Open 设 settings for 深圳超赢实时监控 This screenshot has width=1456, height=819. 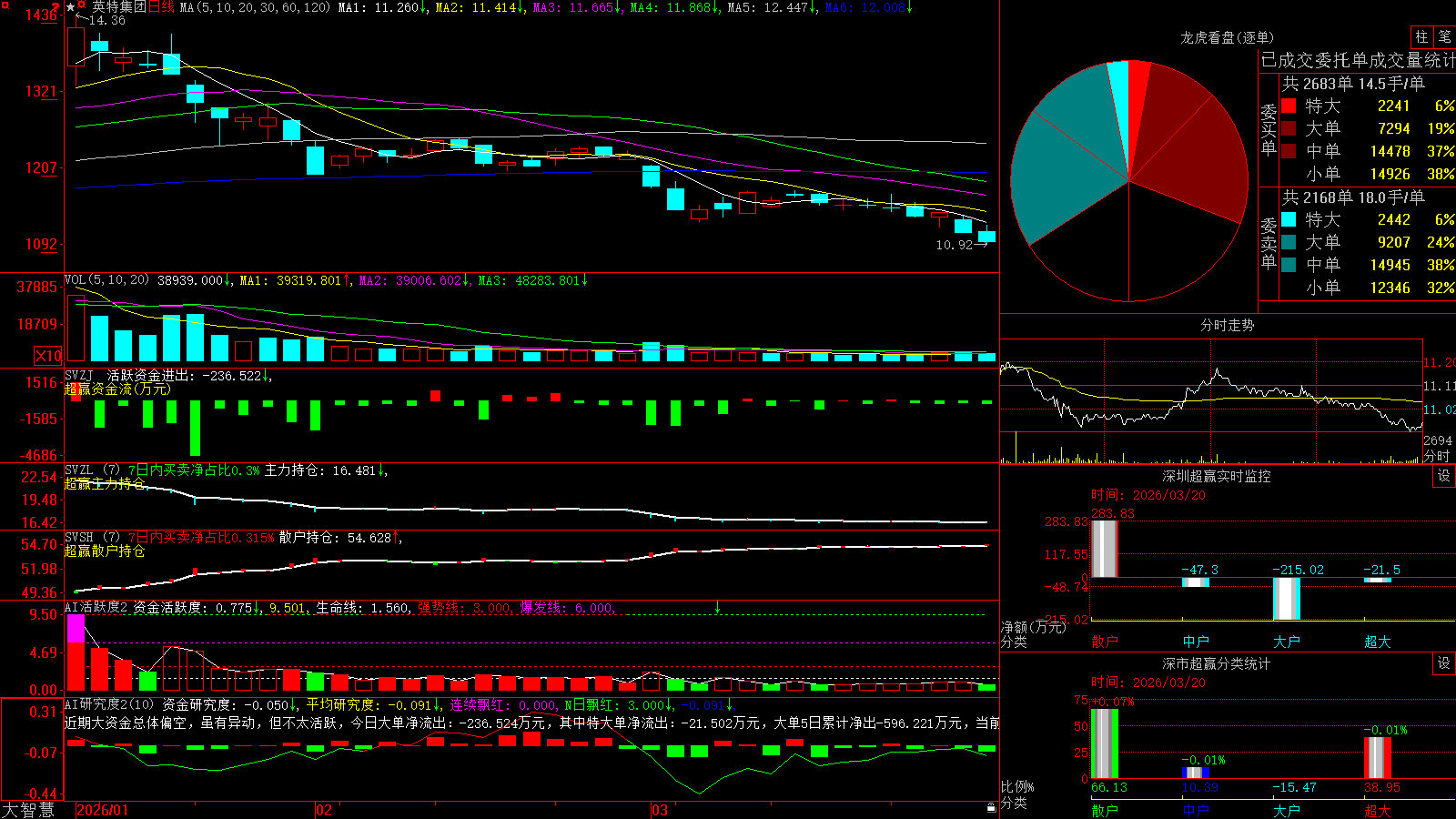click(1443, 476)
